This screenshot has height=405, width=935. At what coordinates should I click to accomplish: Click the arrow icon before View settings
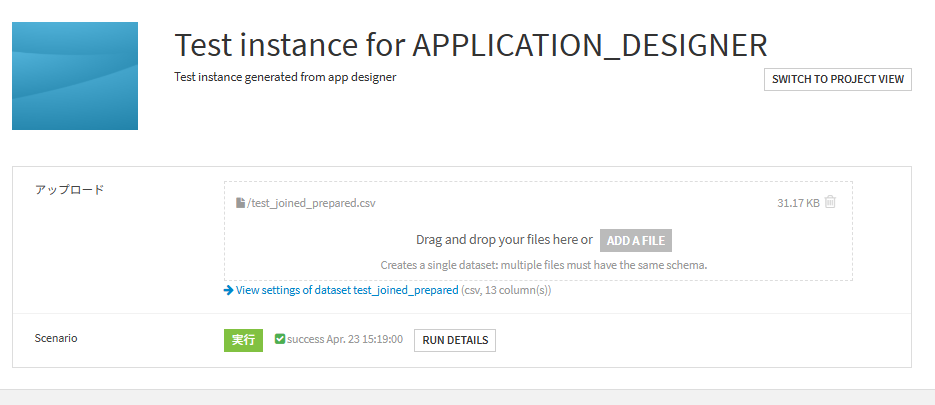(229, 291)
